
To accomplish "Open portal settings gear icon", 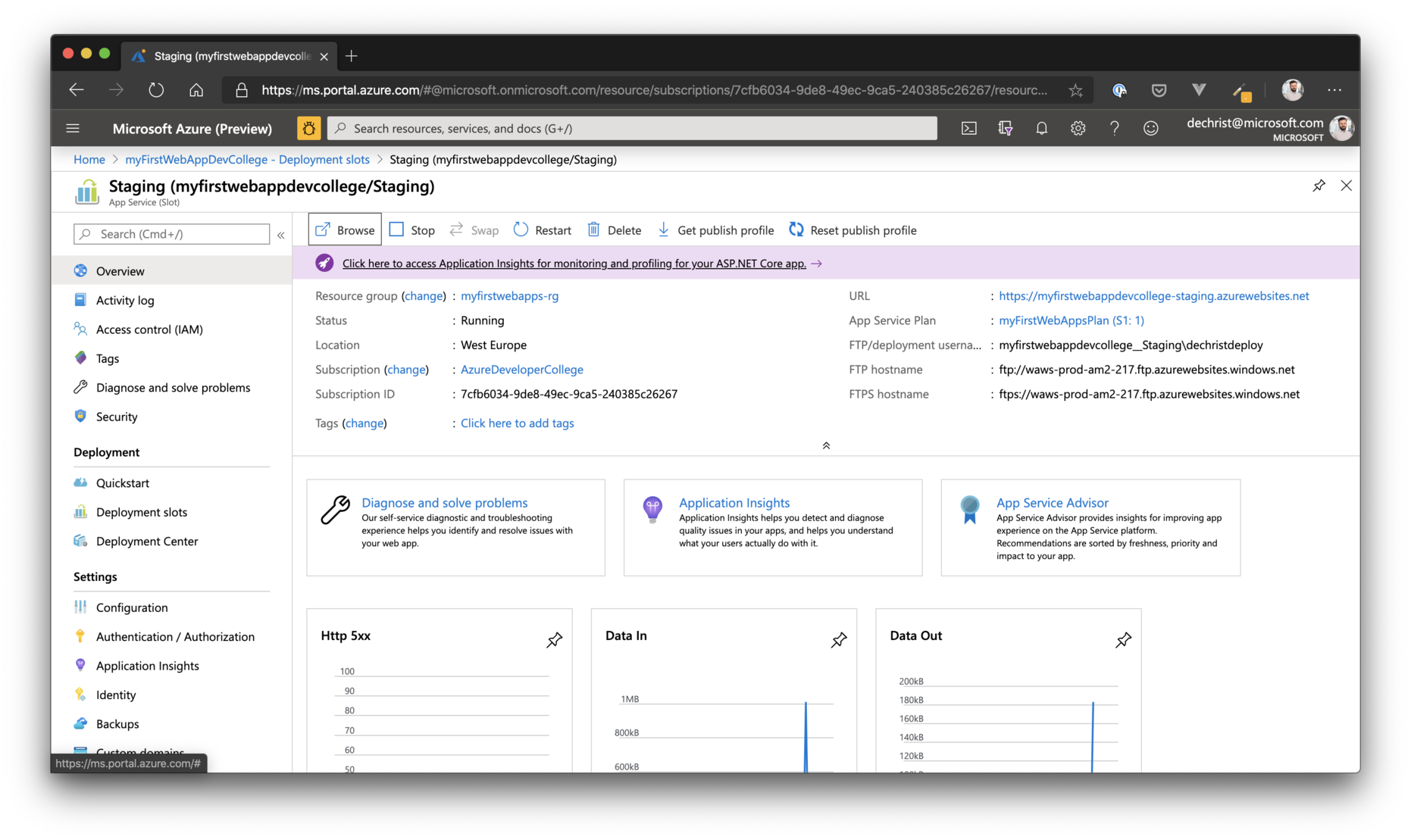I will pos(1078,129).
